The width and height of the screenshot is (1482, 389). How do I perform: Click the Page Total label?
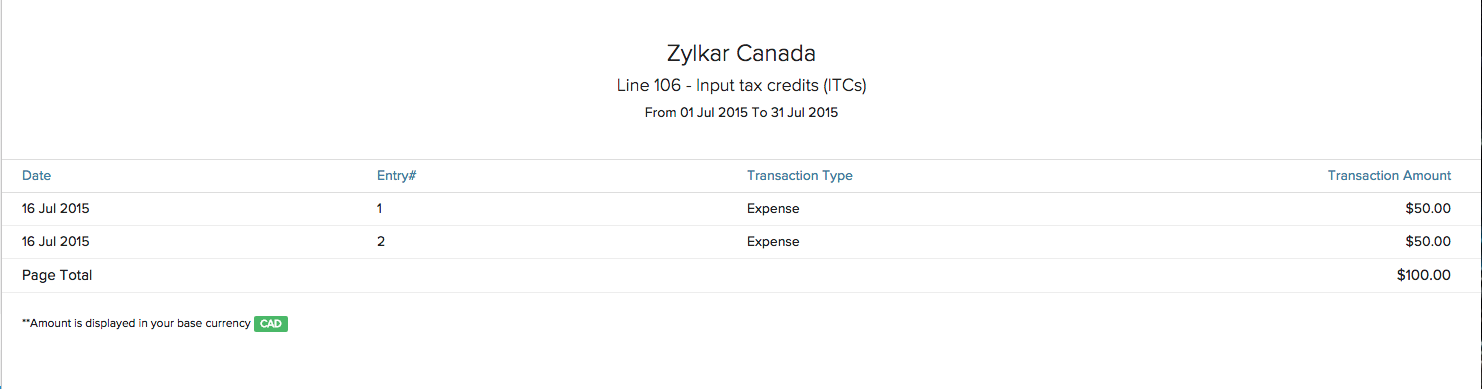click(x=57, y=275)
